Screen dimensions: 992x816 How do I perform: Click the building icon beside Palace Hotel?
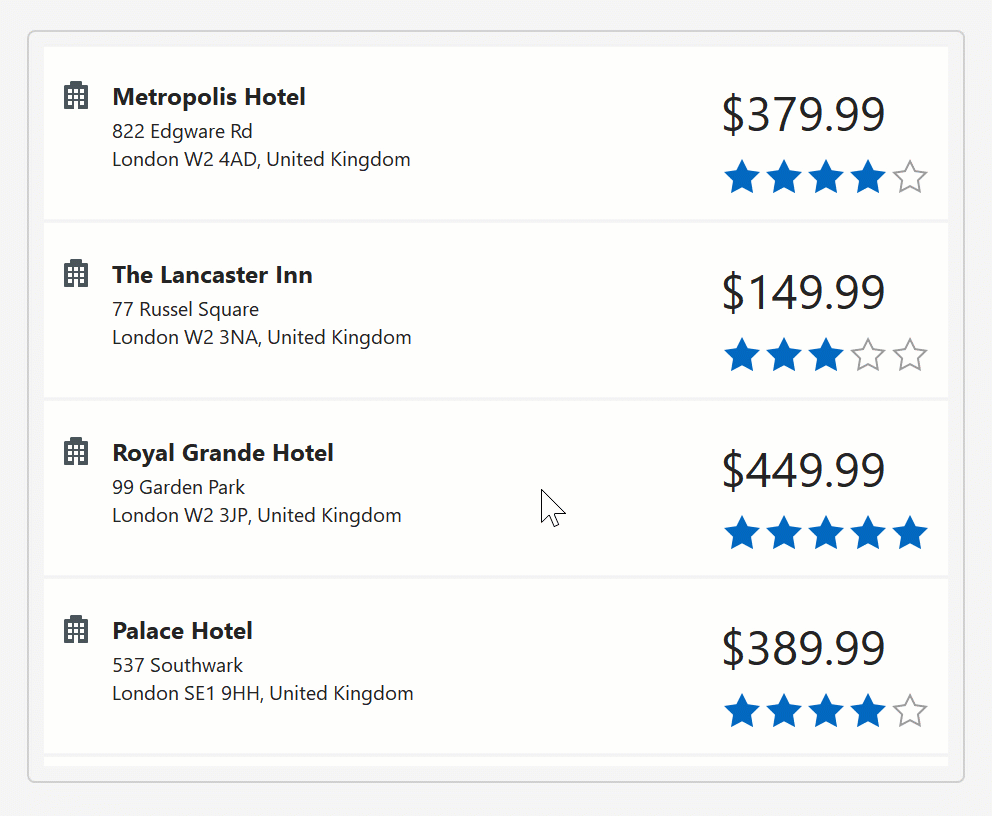tap(76, 629)
